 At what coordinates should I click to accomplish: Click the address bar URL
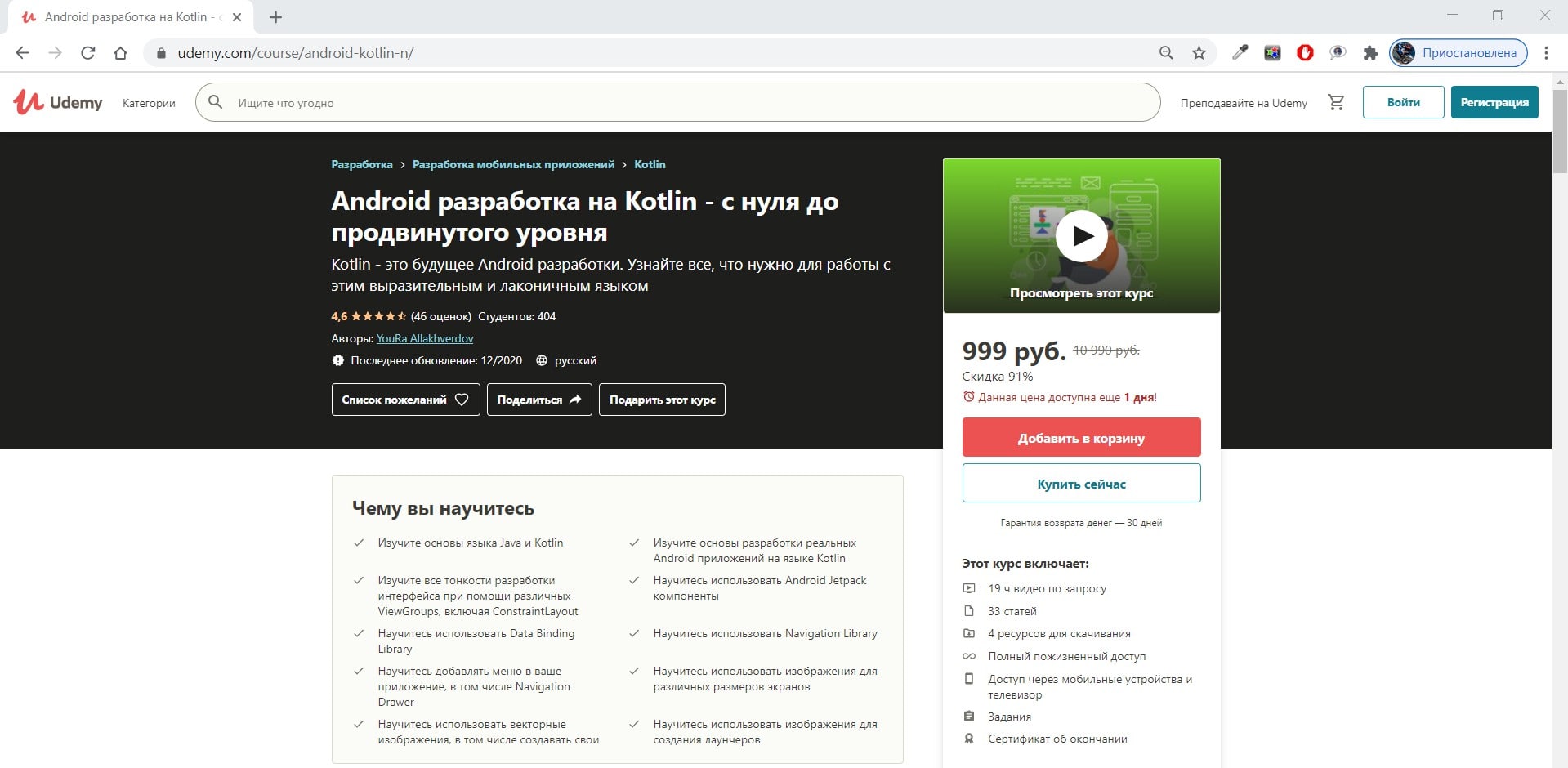[296, 53]
